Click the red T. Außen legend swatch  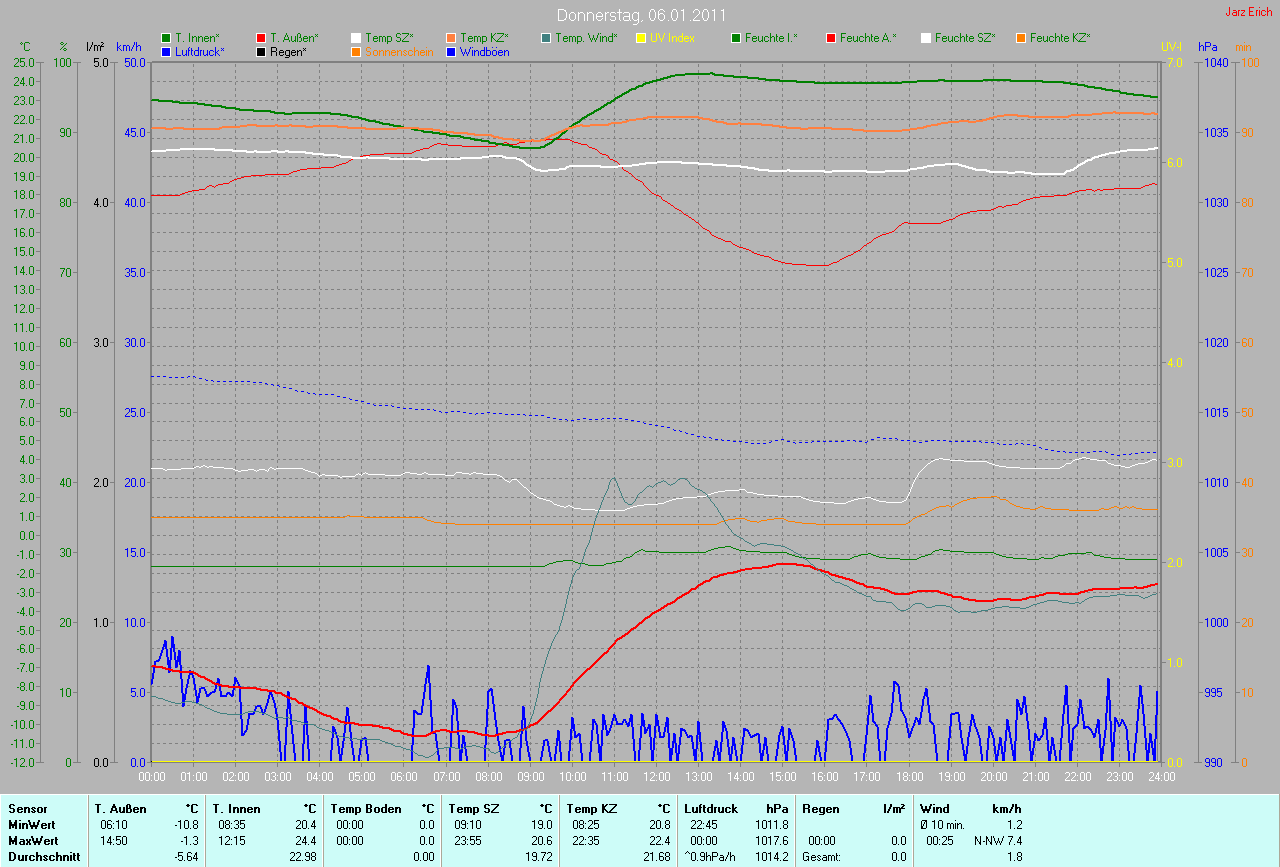click(x=261, y=38)
